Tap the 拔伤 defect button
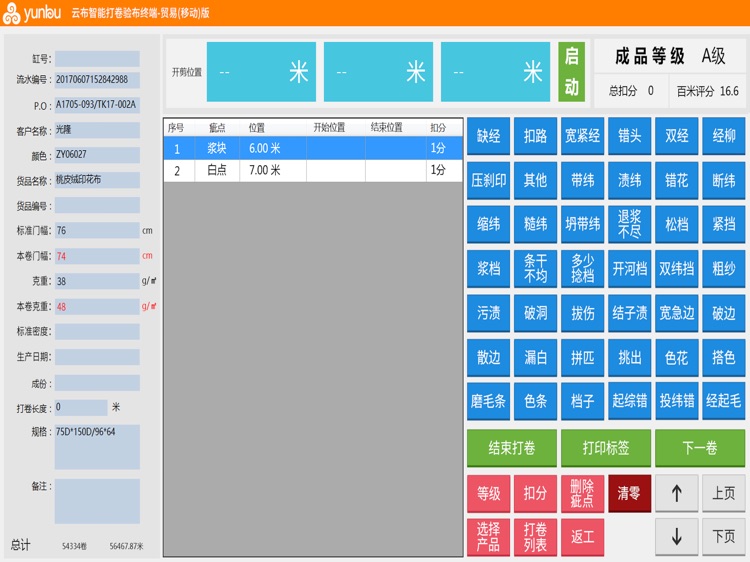Screen dimensions: 750x562 pyautogui.click(x=582, y=313)
